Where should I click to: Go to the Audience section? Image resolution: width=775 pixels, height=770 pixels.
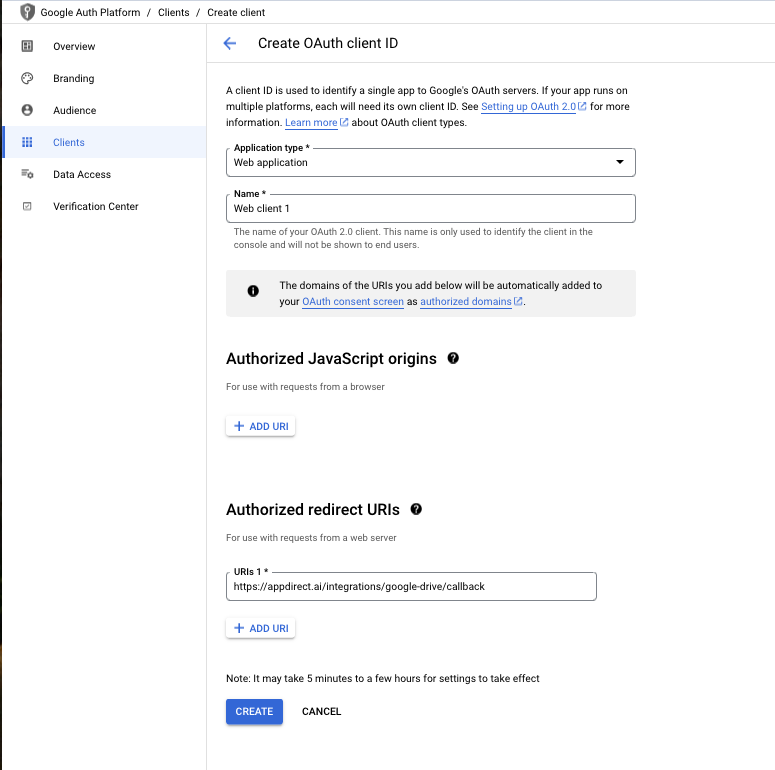tap(104, 110)
